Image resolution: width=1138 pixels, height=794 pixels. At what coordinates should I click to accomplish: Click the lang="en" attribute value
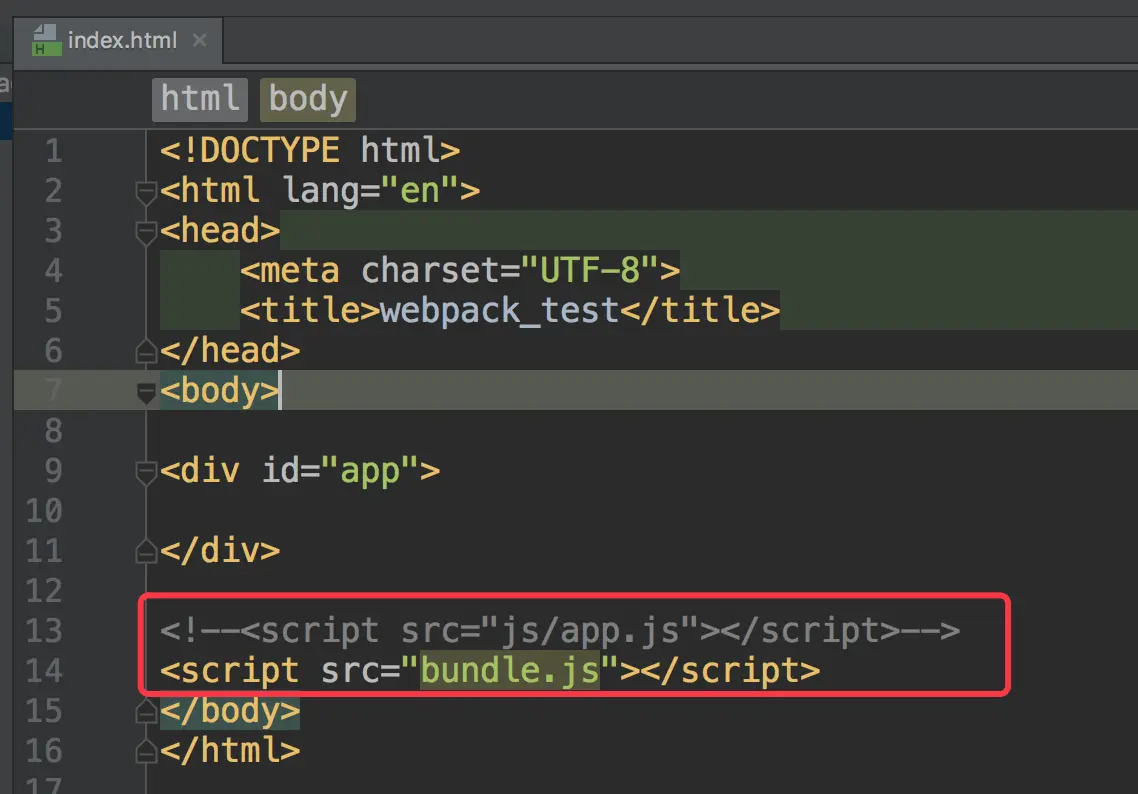420,191
